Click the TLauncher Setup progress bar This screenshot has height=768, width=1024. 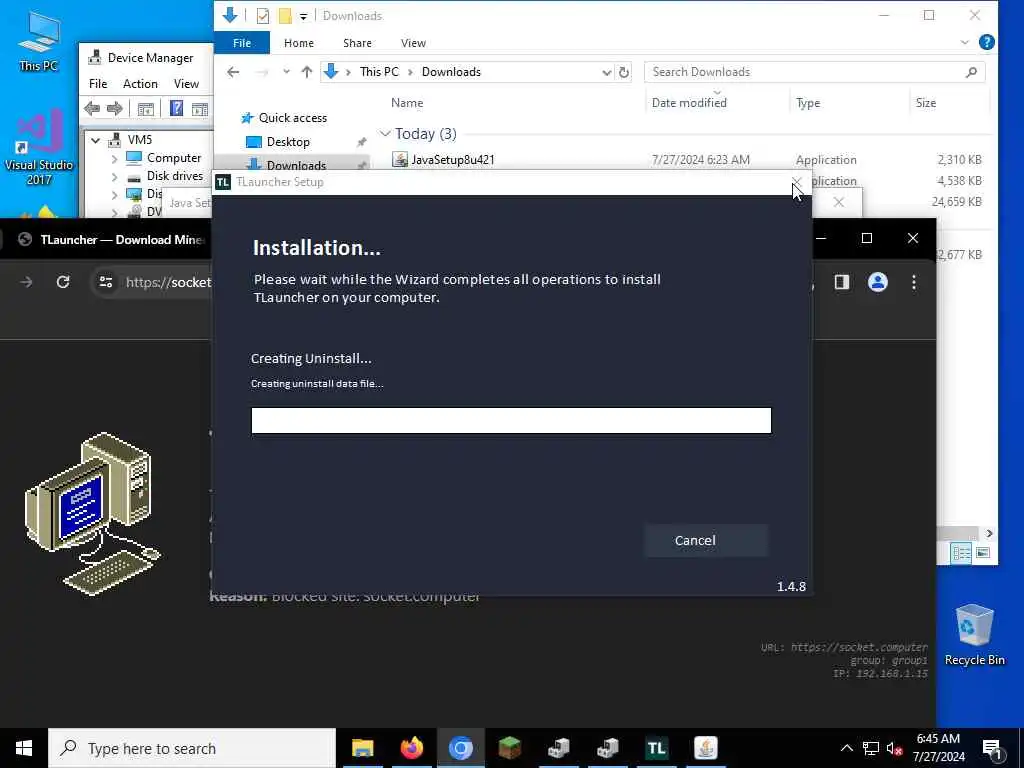(x=511, y=421)
